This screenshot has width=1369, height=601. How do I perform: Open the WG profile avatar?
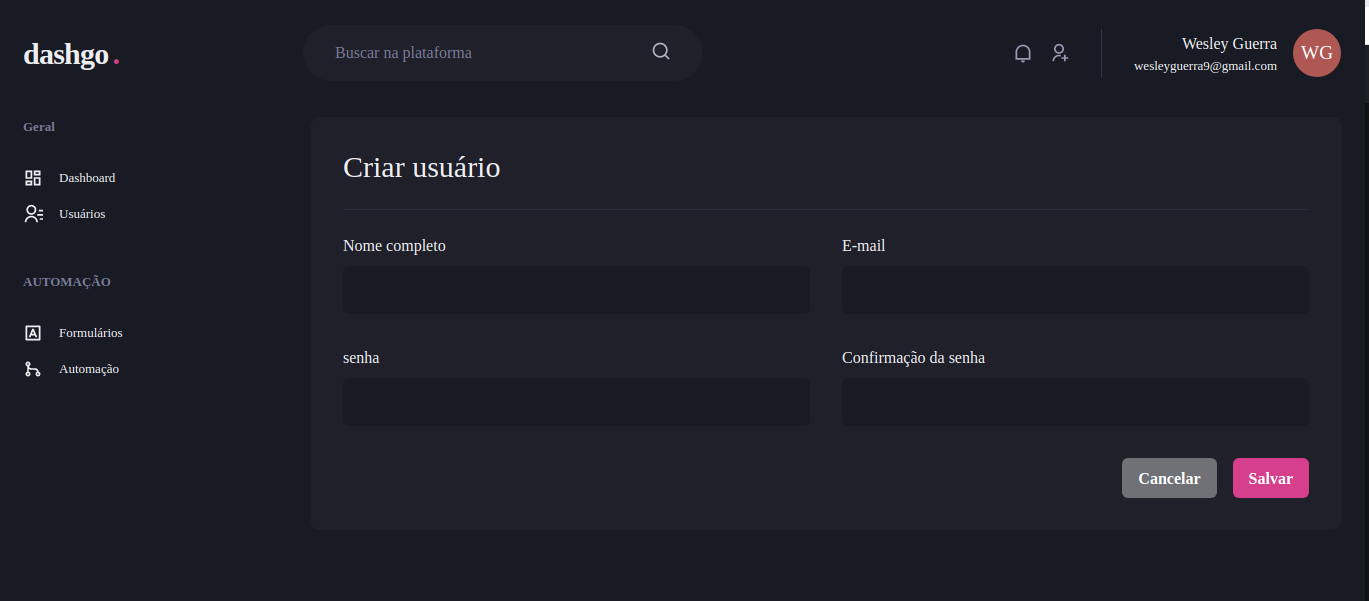1317,53
